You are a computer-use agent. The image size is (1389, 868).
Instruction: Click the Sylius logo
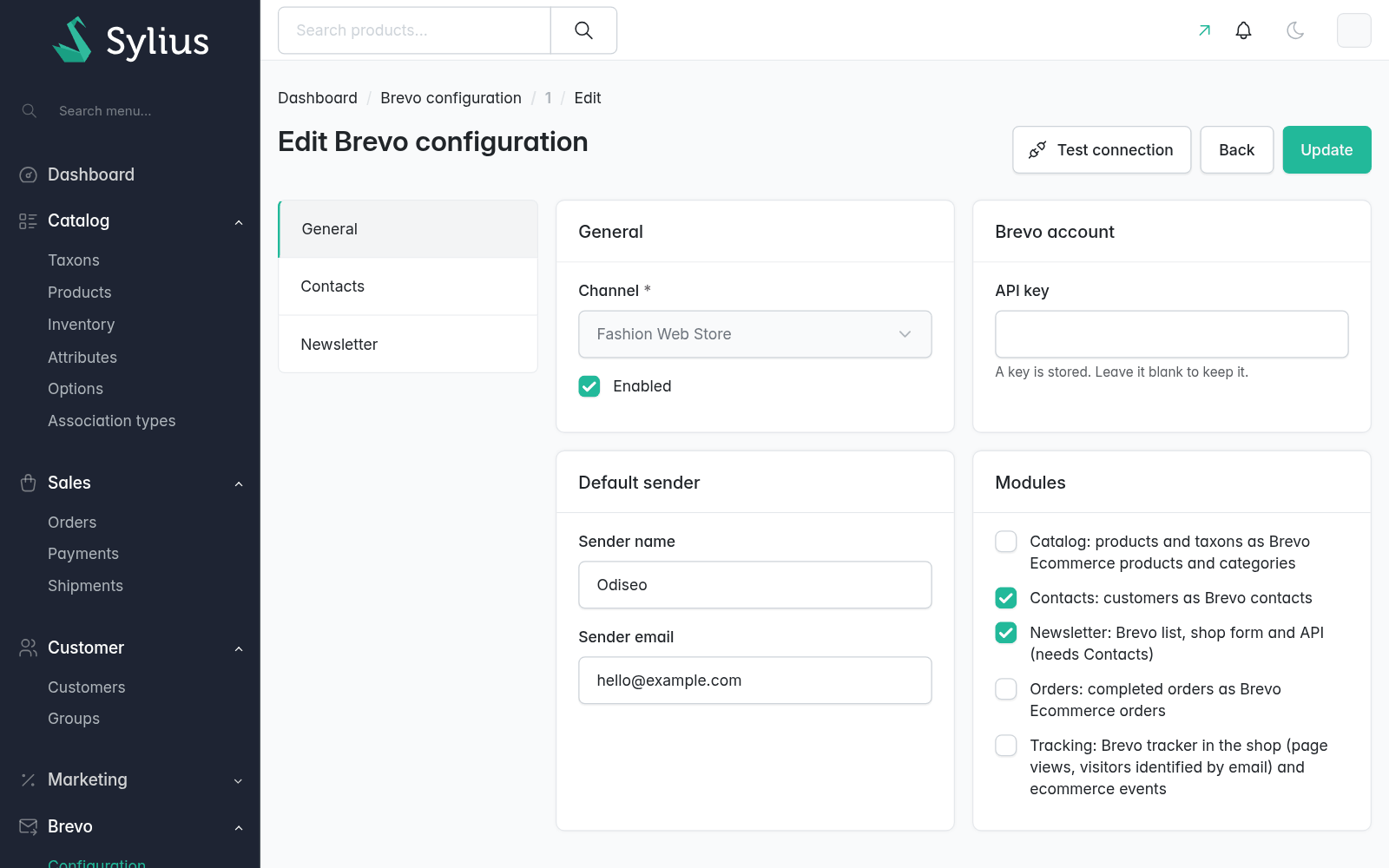pyautogui.click(x=130, y=40)
